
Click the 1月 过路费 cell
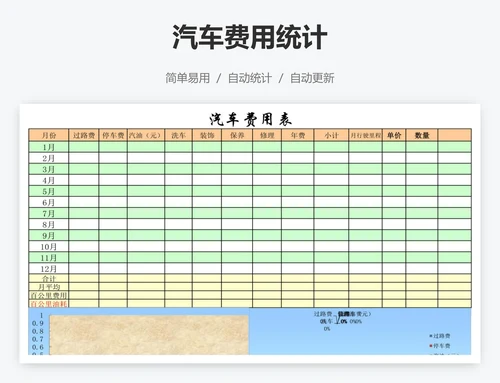point(84,147)
